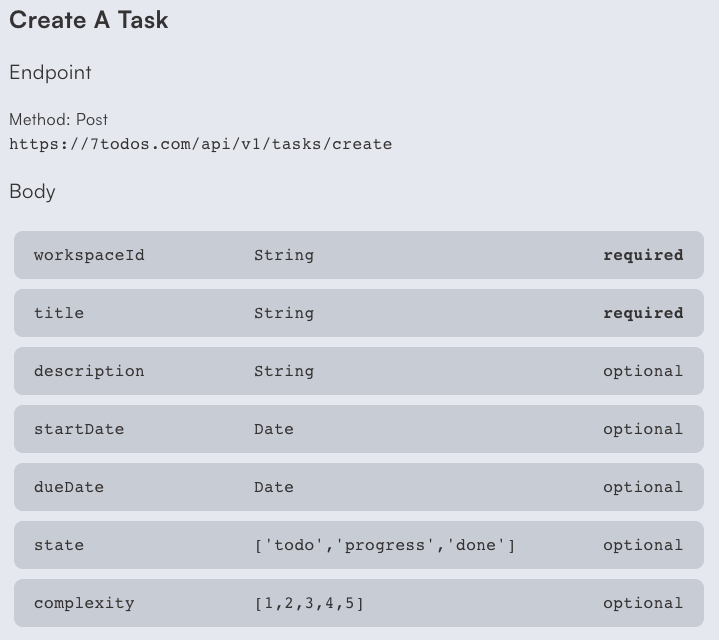
Task: Click the Endpoint section heading
Action: (50, 73)
